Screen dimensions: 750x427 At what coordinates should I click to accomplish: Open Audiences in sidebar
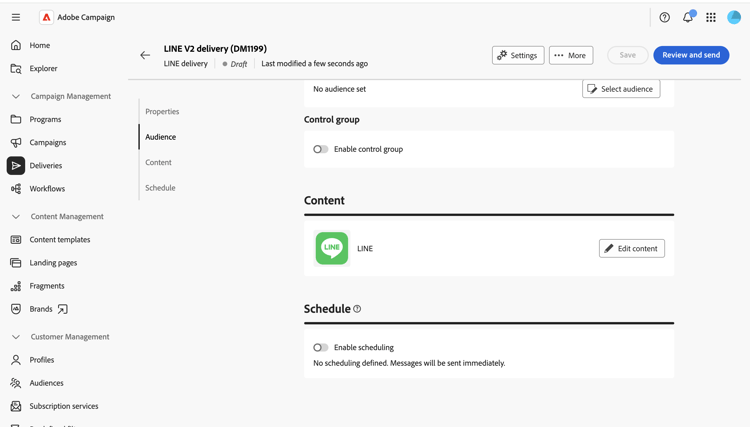pos(46,383)
